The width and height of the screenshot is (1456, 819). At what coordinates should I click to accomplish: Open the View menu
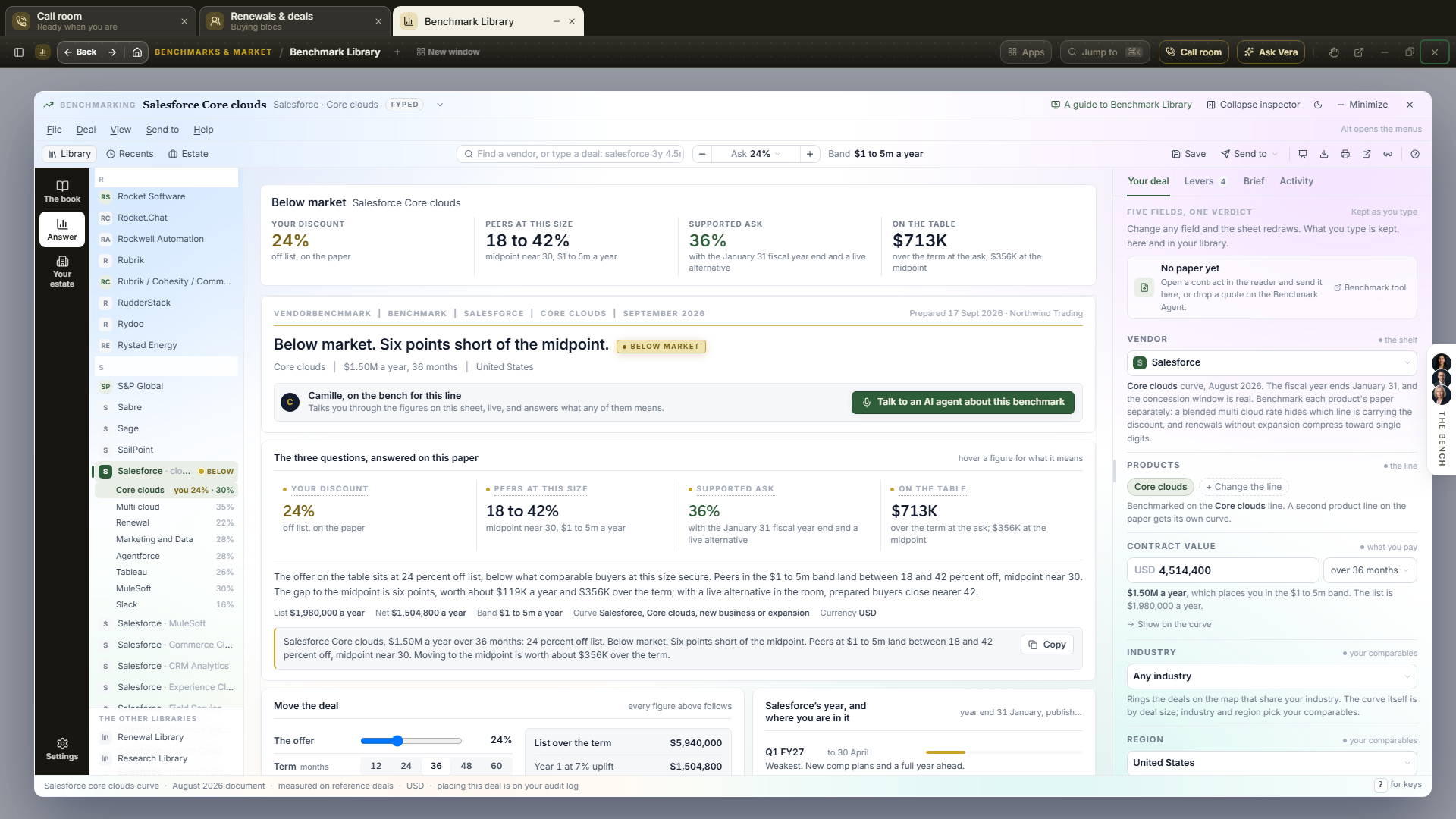pyautogui.click(x=121, y=130)
